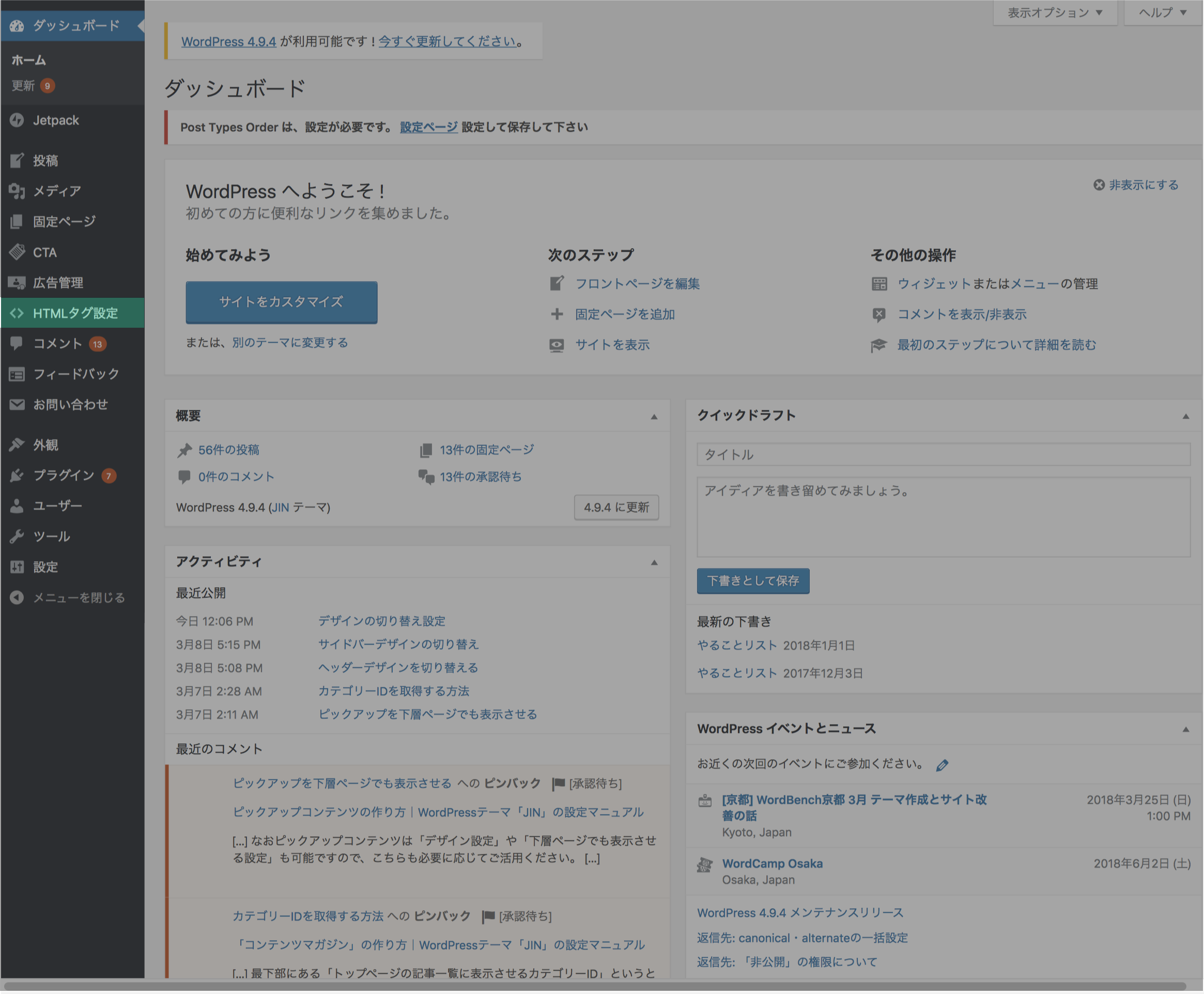
Task: Click the メニューを閉じる collapse arrow icon
Action: point(17,598)
